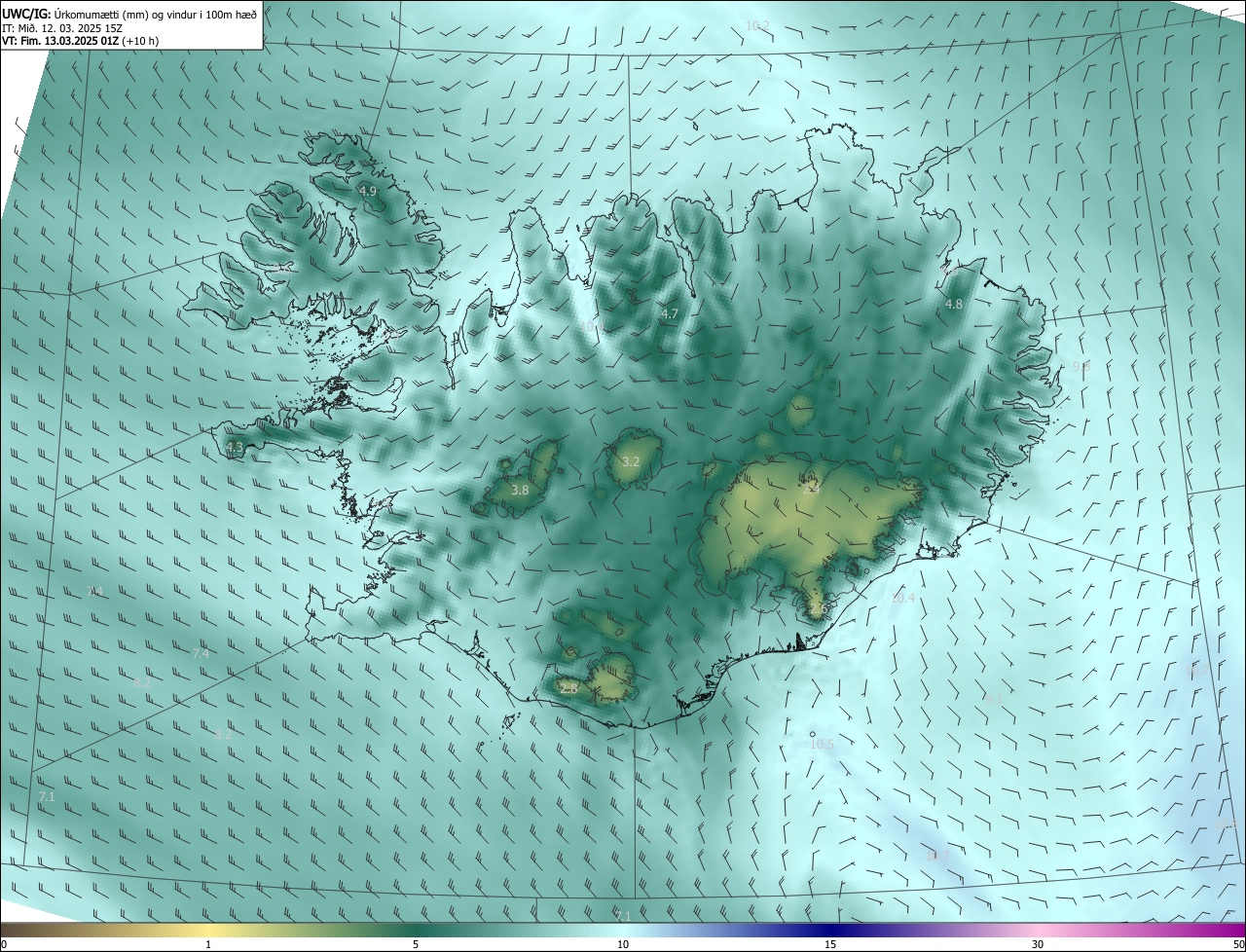
Task: Click the 3.2 value on Hofsjökull glacier
Action: point(630,460)
